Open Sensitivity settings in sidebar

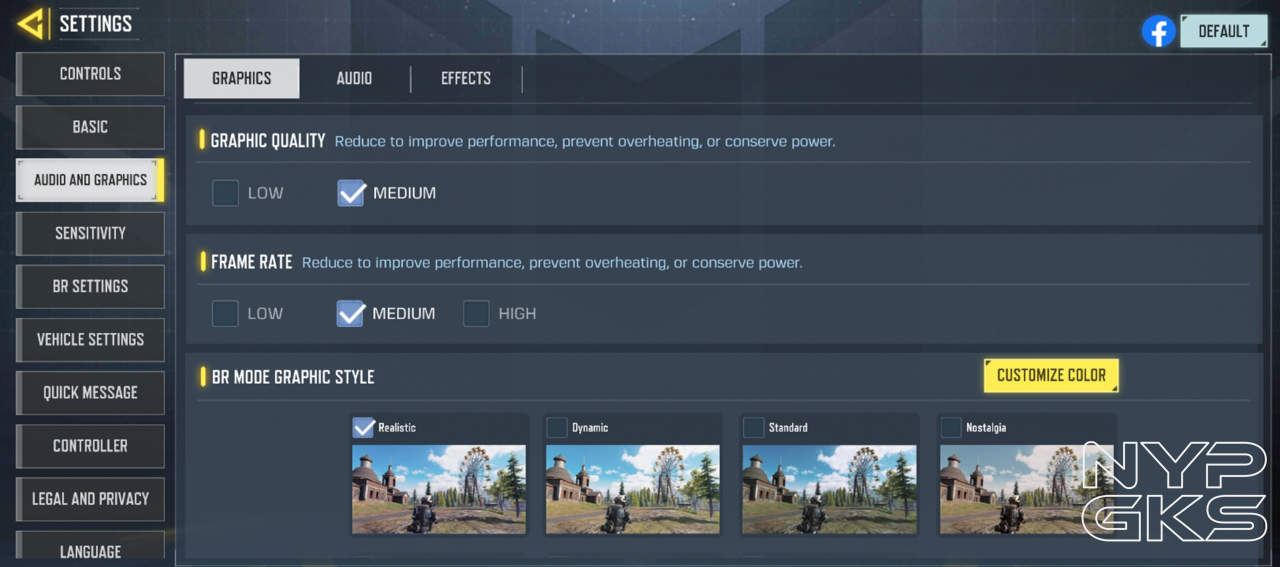(90, 233)
